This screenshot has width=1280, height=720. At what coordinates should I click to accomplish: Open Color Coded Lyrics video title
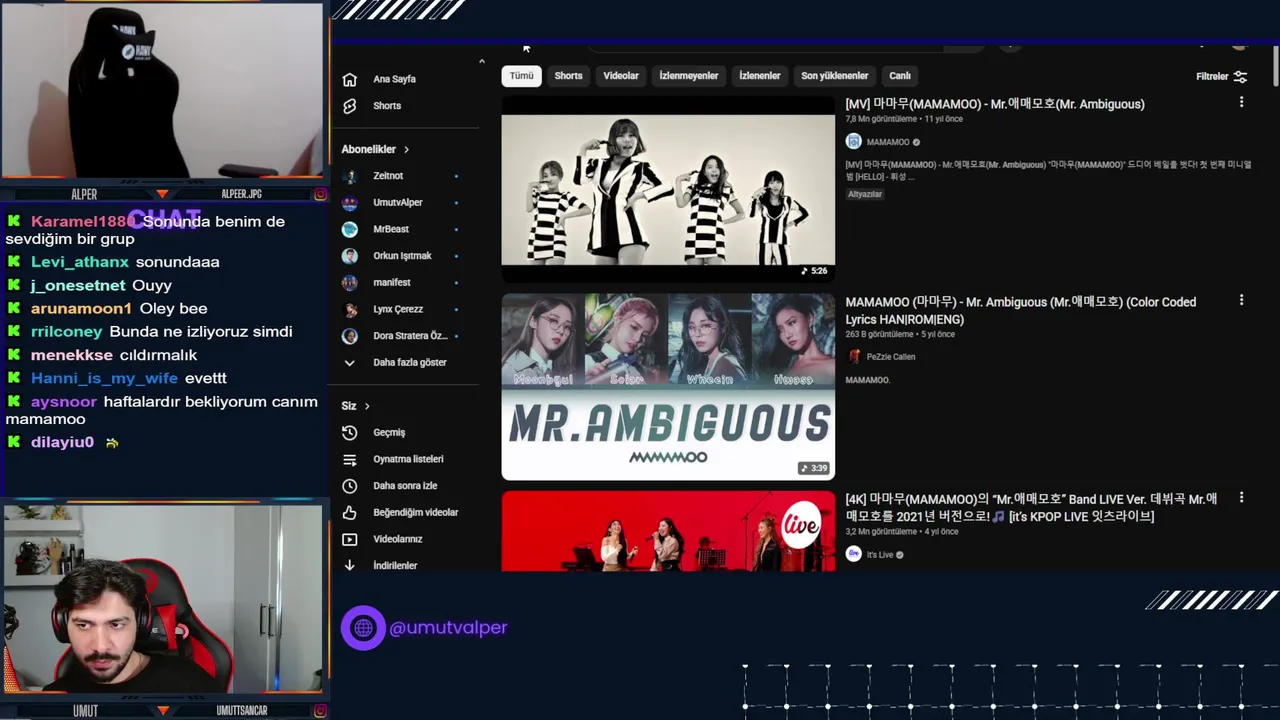(x=1021, y=311)
